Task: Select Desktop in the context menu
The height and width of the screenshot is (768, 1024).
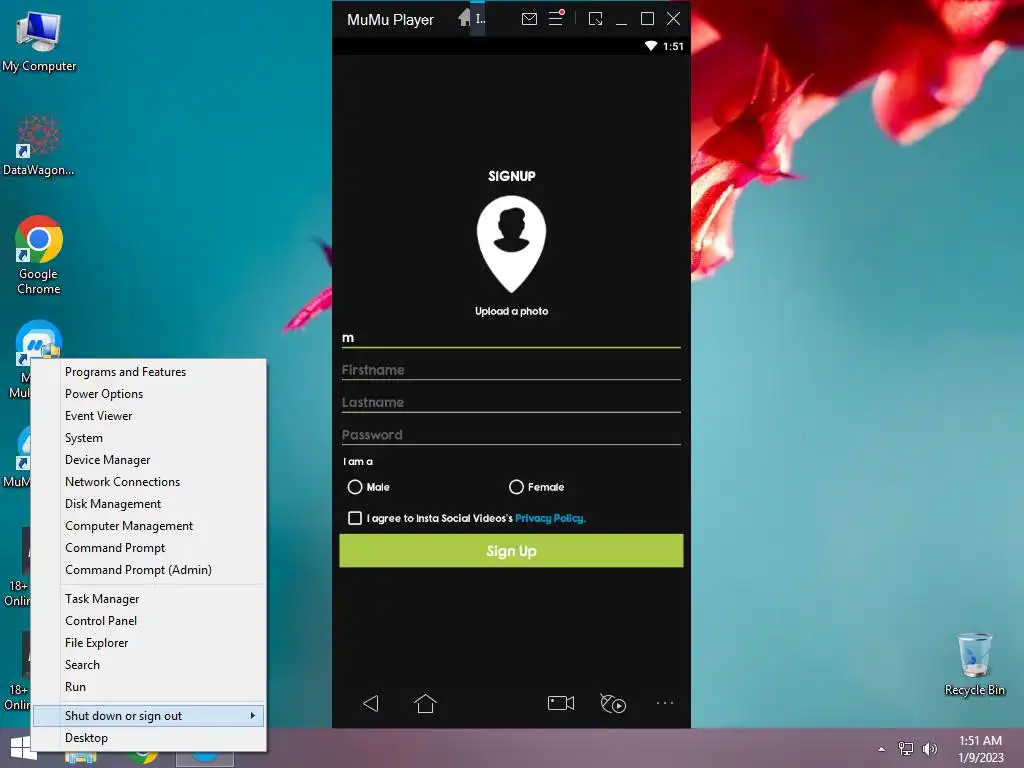Action: coord(149,738)
